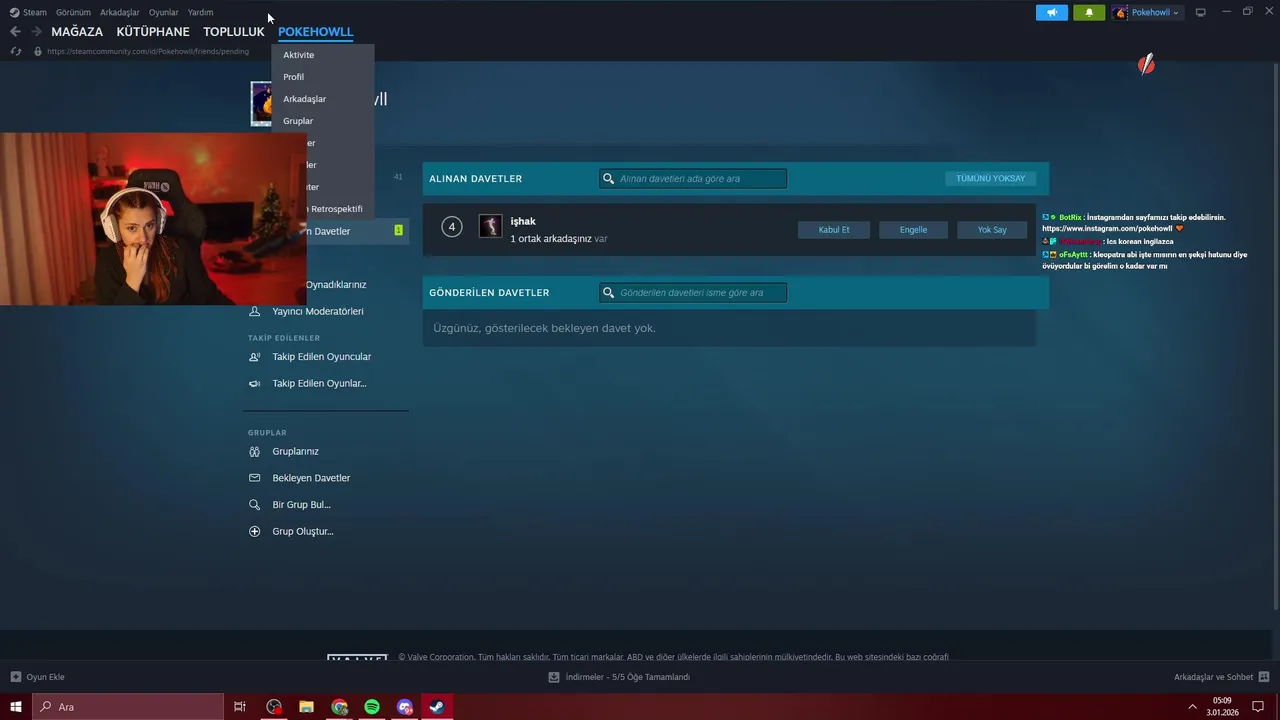
Task: Open Spotify from the taskbar
Action: (372, 707)
